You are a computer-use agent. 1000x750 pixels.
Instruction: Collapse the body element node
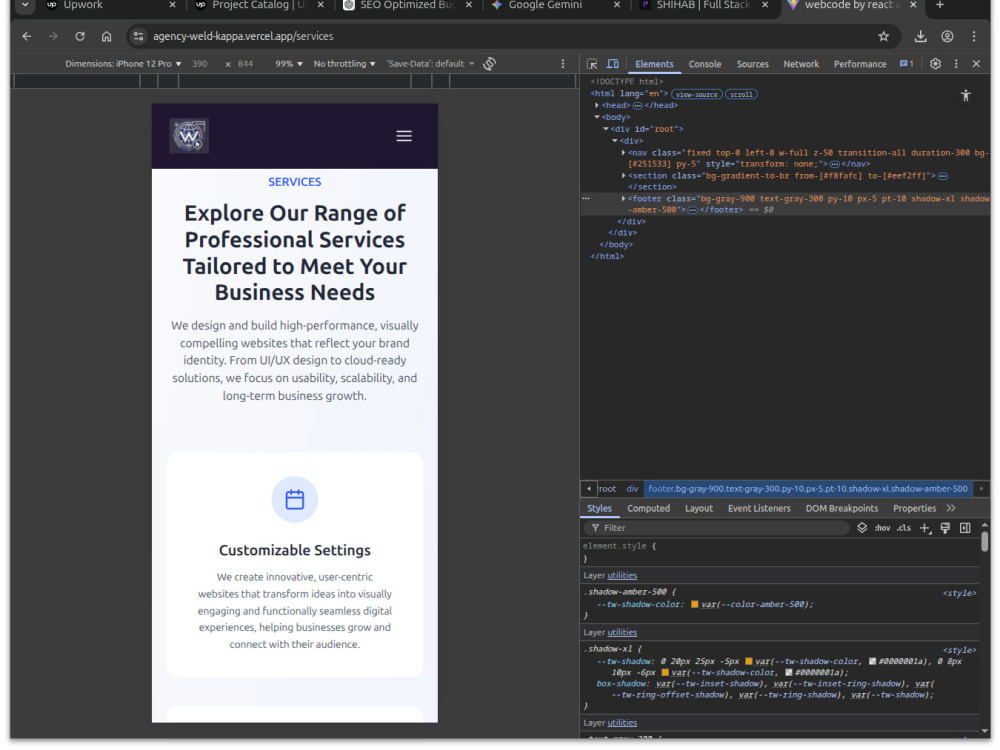pos(597,117)
